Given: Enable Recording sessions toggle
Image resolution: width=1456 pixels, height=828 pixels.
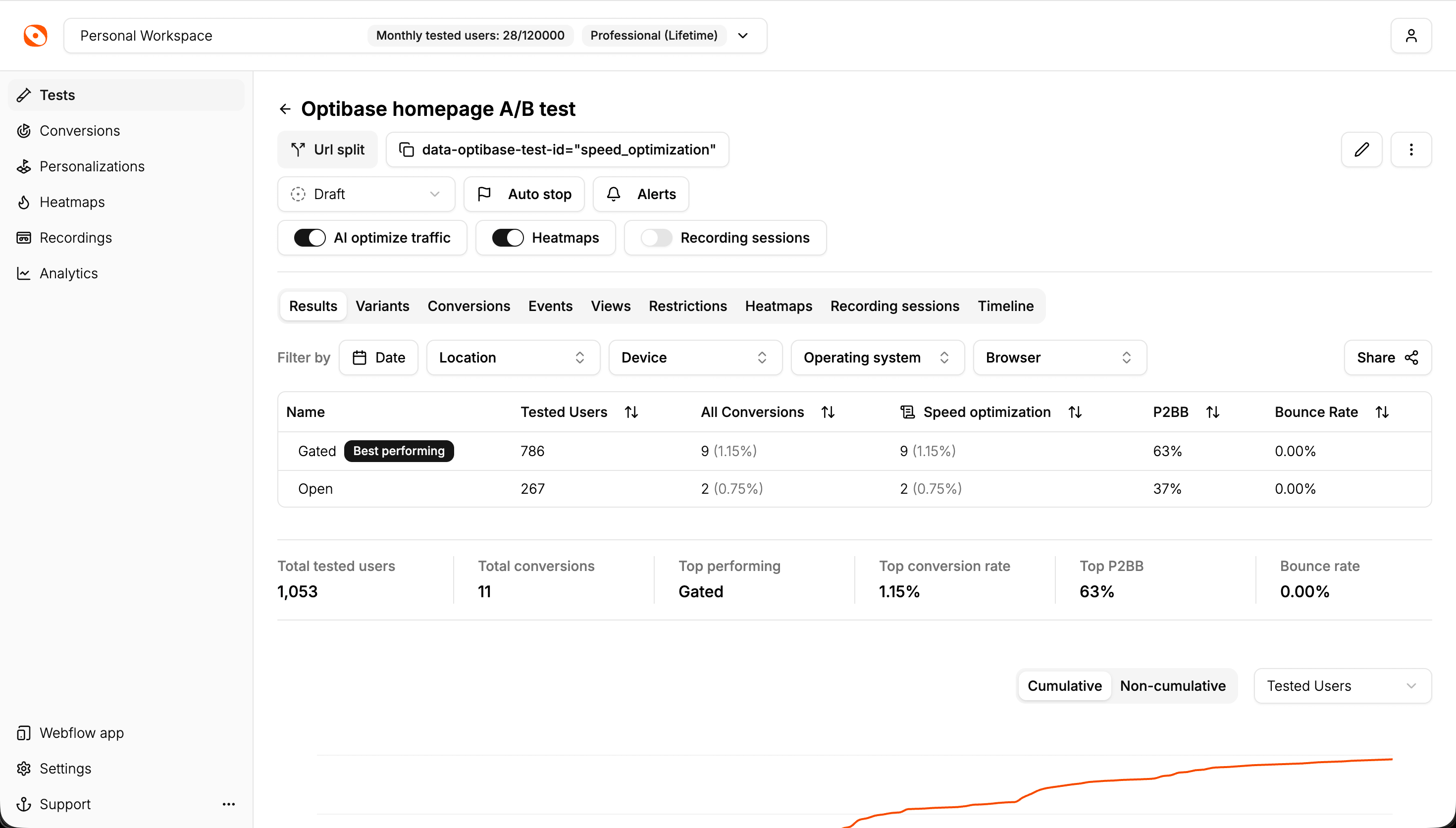Looking at the screenshot, I should (656, 238).
